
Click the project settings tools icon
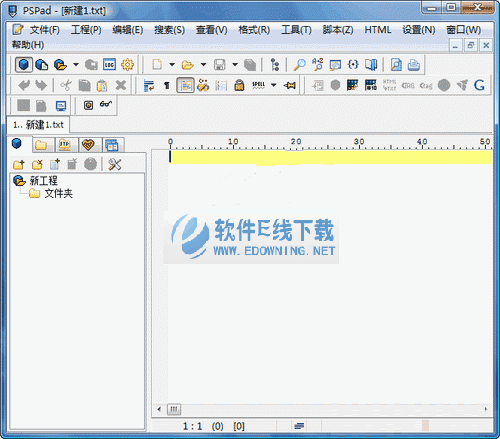(115, 164)
